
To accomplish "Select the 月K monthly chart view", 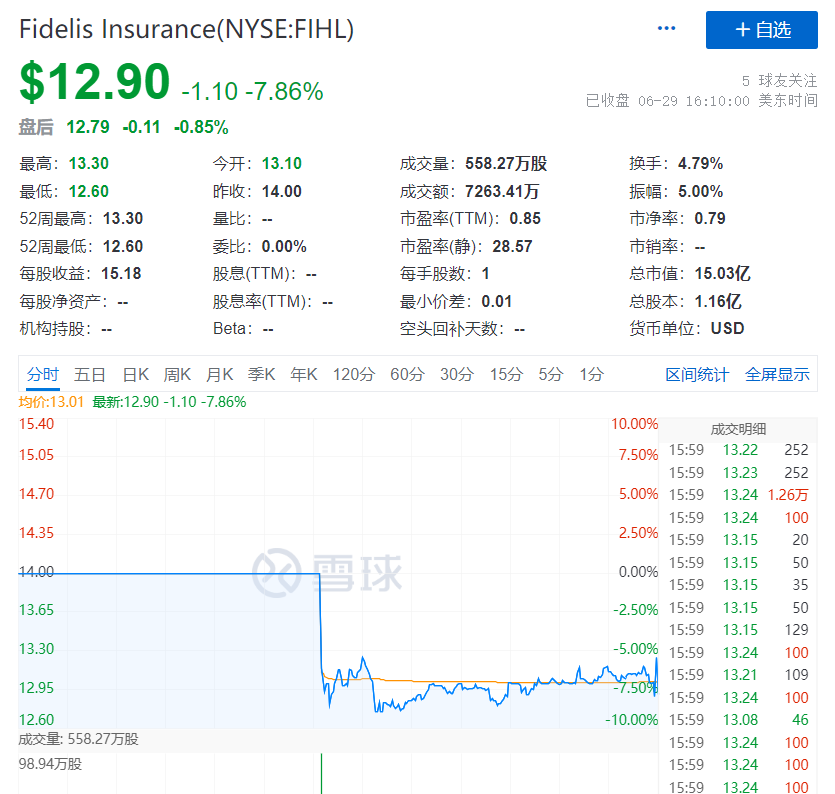I will pos(219,373).
